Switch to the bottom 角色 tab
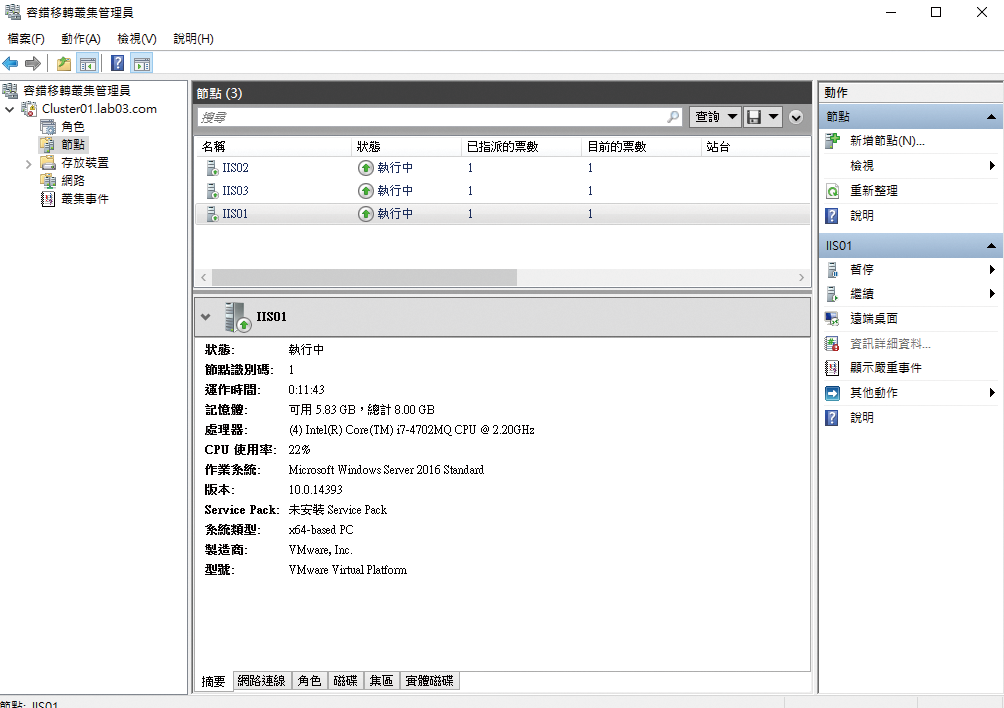Screen dimensions: 1004x708 (309, 680)
